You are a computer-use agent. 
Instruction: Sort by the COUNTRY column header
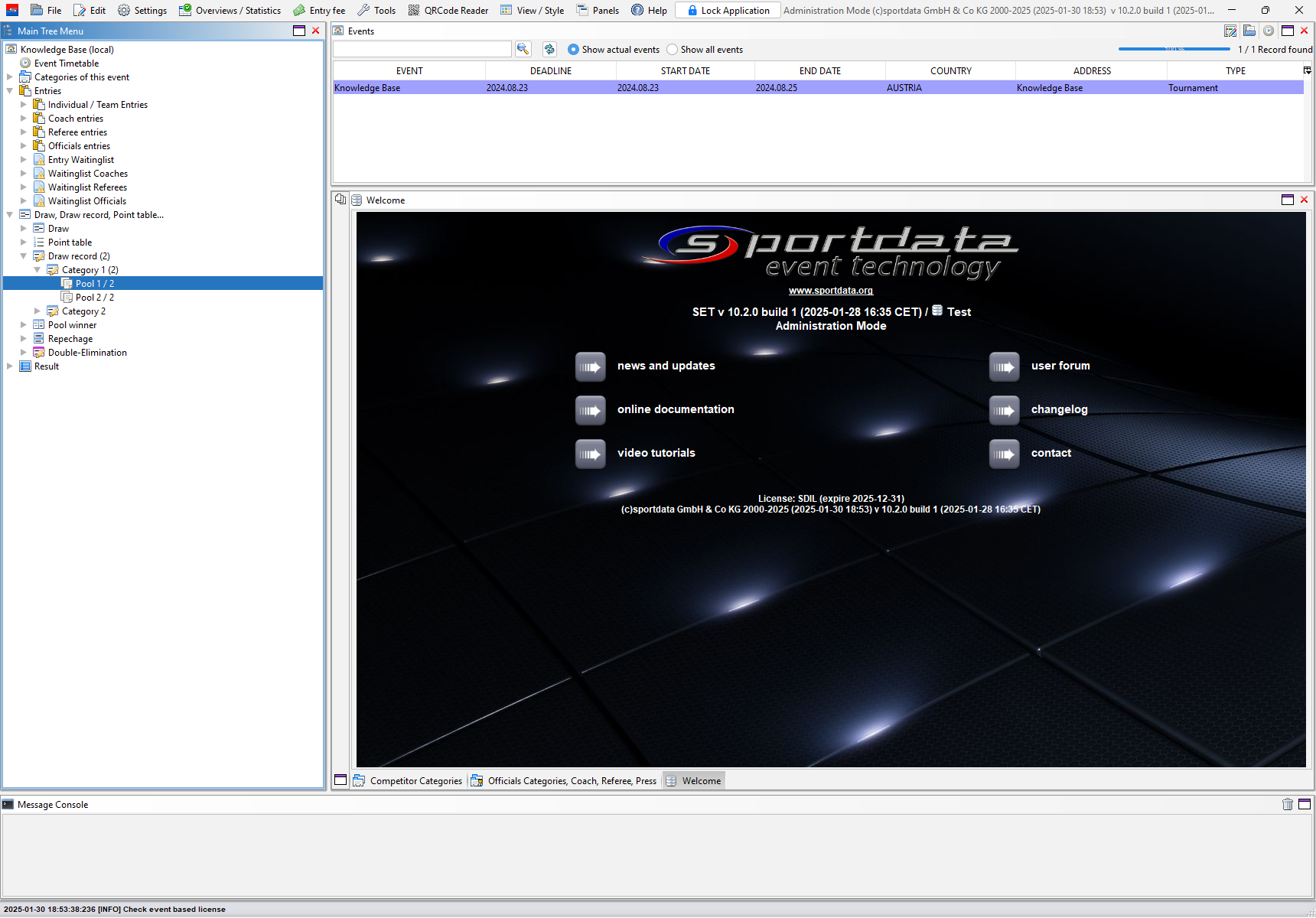pos(951,70)
